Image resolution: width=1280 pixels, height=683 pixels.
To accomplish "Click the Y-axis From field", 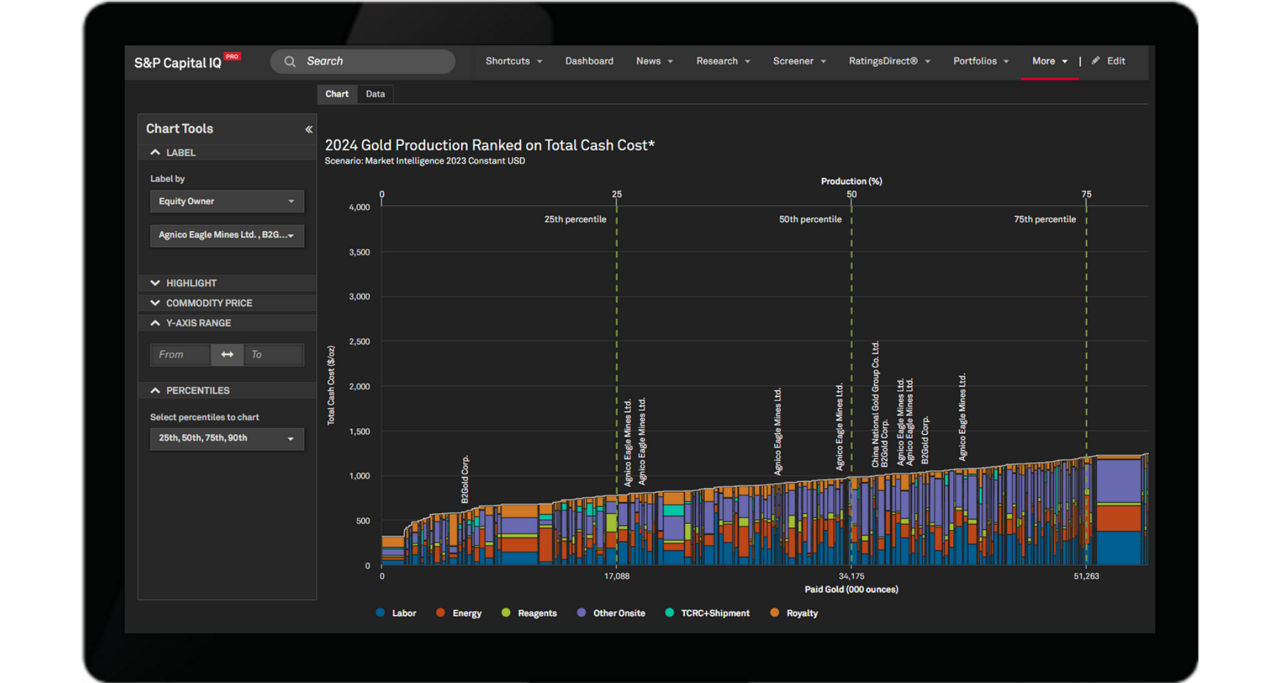I will [x=180, y=354].
